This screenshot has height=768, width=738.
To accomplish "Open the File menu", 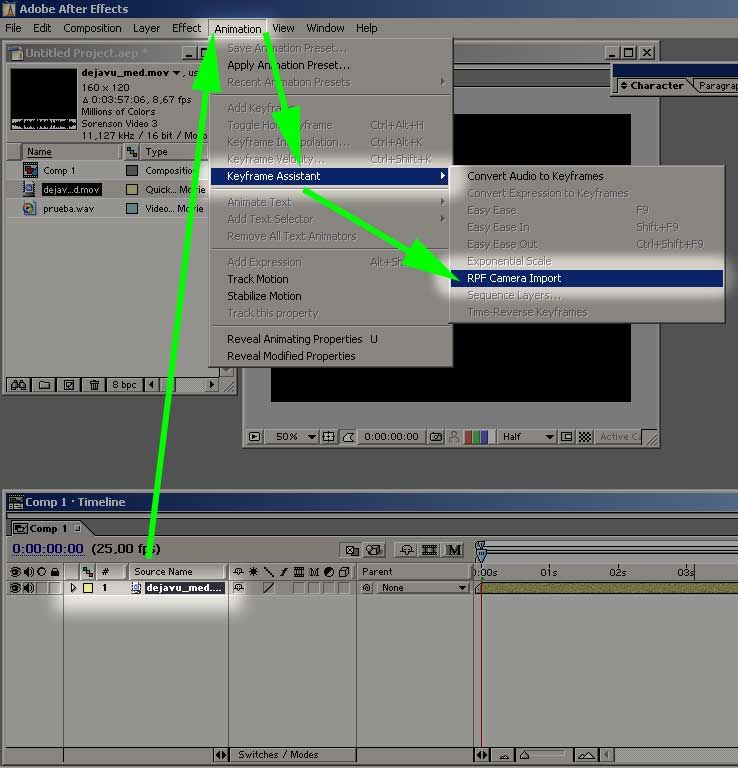I will tap(13, 28).
